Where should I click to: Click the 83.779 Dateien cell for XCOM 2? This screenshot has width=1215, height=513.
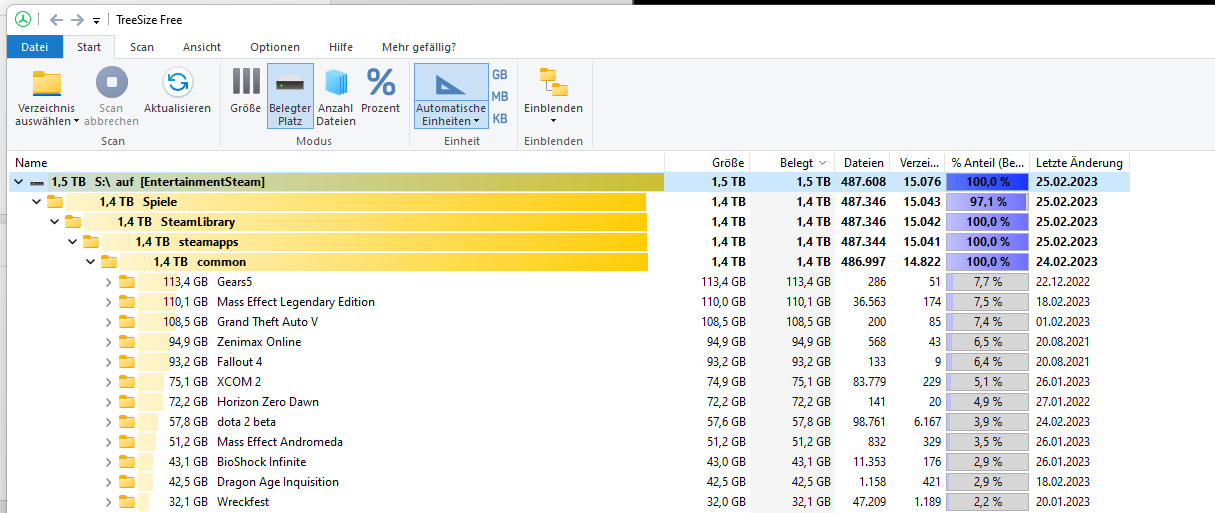[866, 382]
